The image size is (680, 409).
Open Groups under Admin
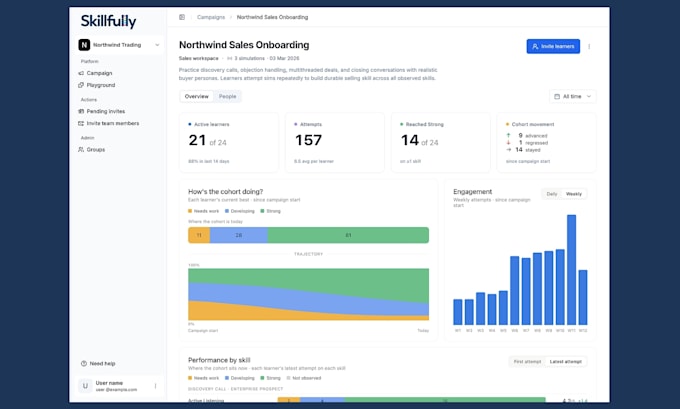coord(96,150)
